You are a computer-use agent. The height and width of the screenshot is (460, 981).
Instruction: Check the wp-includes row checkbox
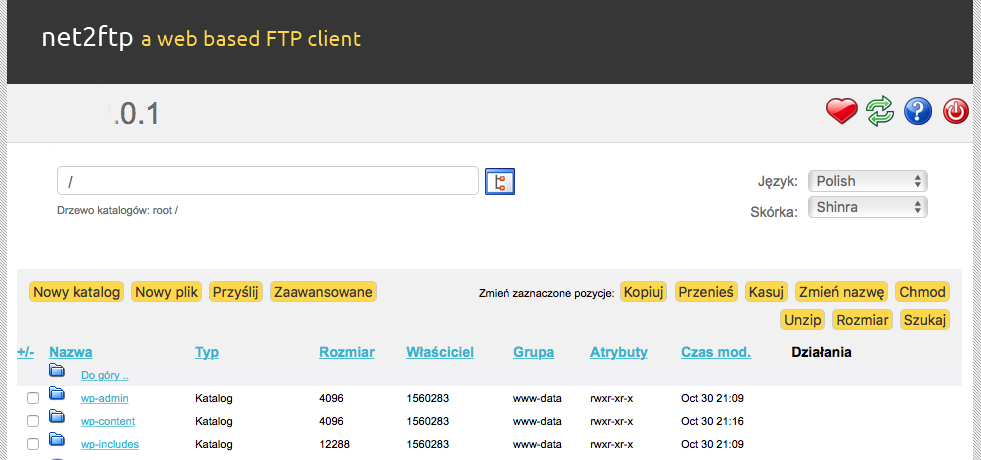(33, 444)
